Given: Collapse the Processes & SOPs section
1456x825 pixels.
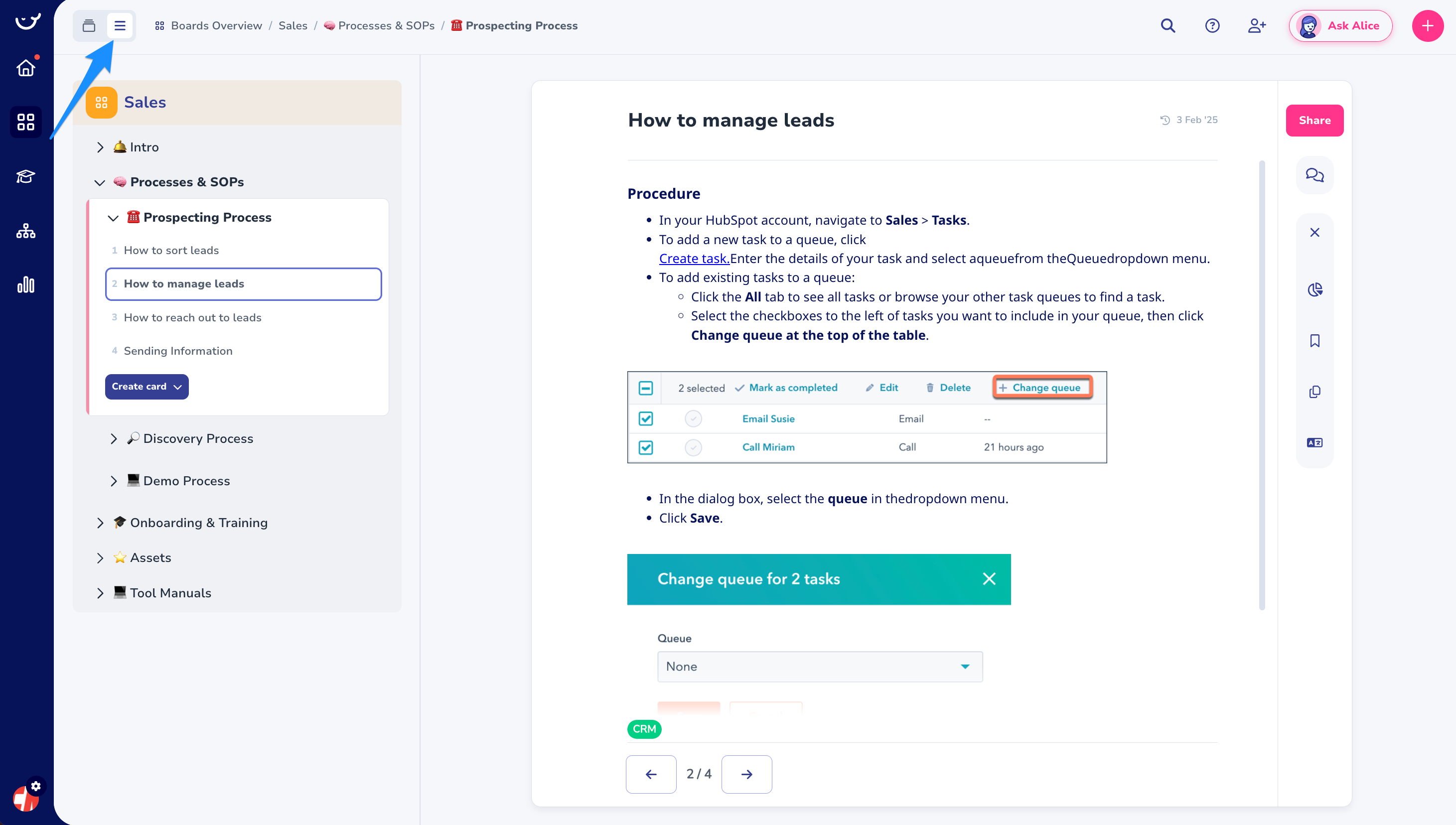Looking at the screenshot, I should 100,182.
